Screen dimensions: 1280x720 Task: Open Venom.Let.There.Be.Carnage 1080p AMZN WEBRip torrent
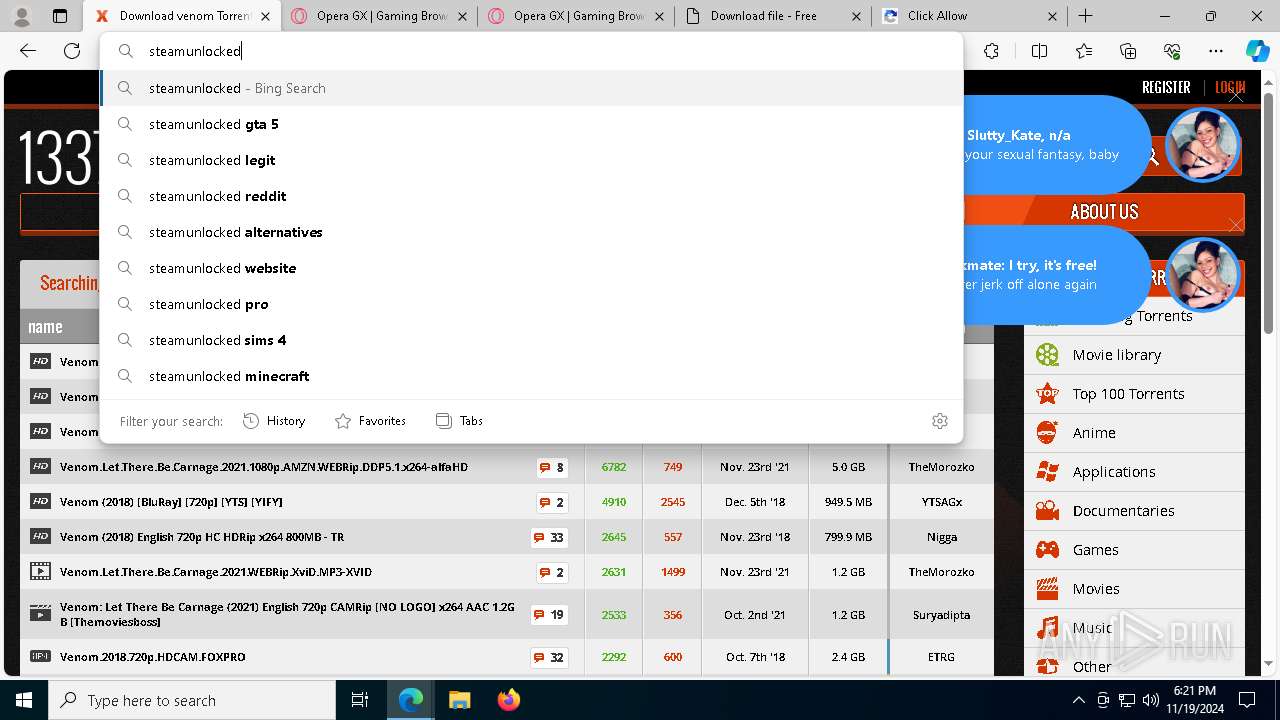click(263, 467)
